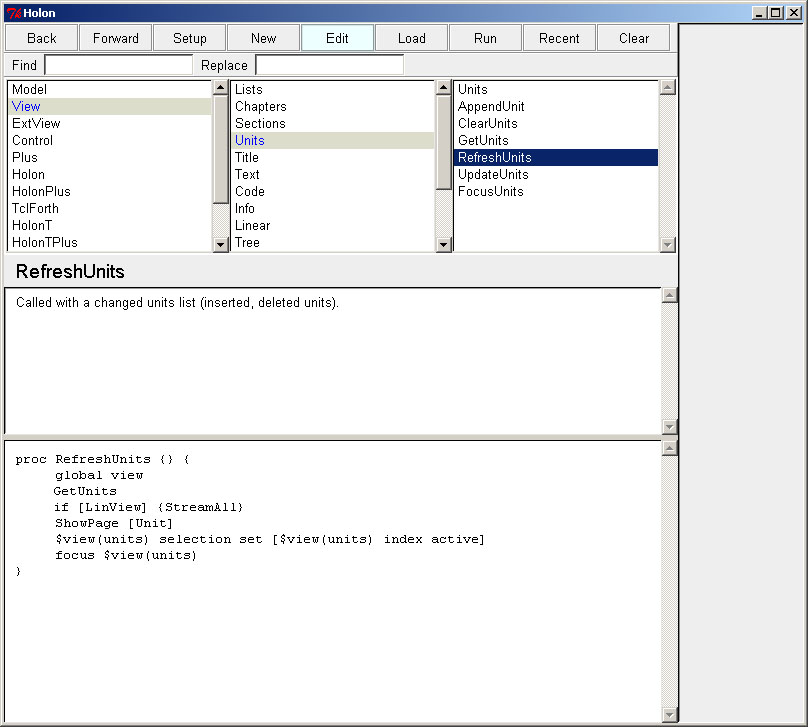Load a file using Load button
This screenshot has width=808, height=727.
[411, 37]
